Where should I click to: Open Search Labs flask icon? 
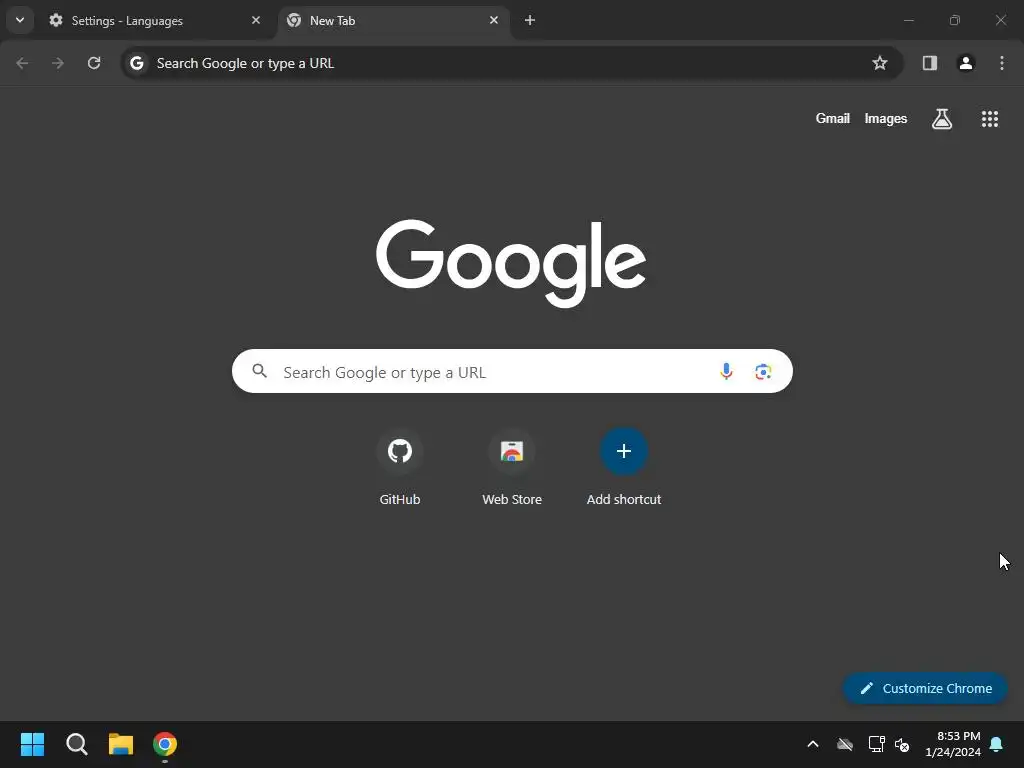[x=942, y=119]
